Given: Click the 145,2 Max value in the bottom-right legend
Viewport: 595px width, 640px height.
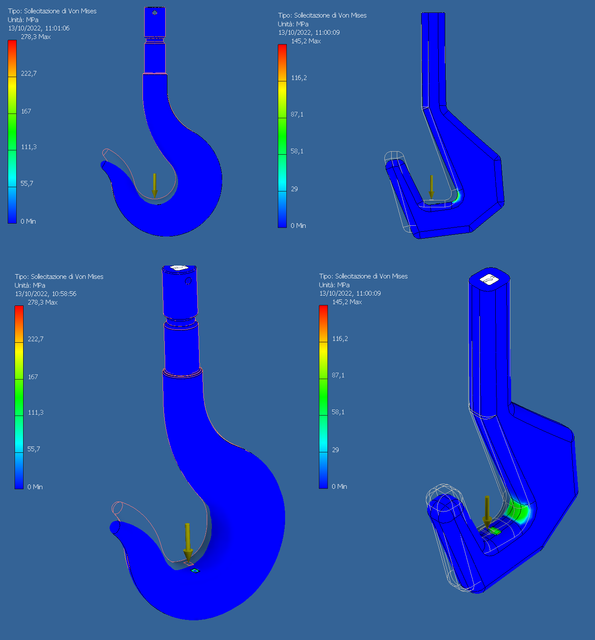Looking at the screenshot, I should pos(347,302).
